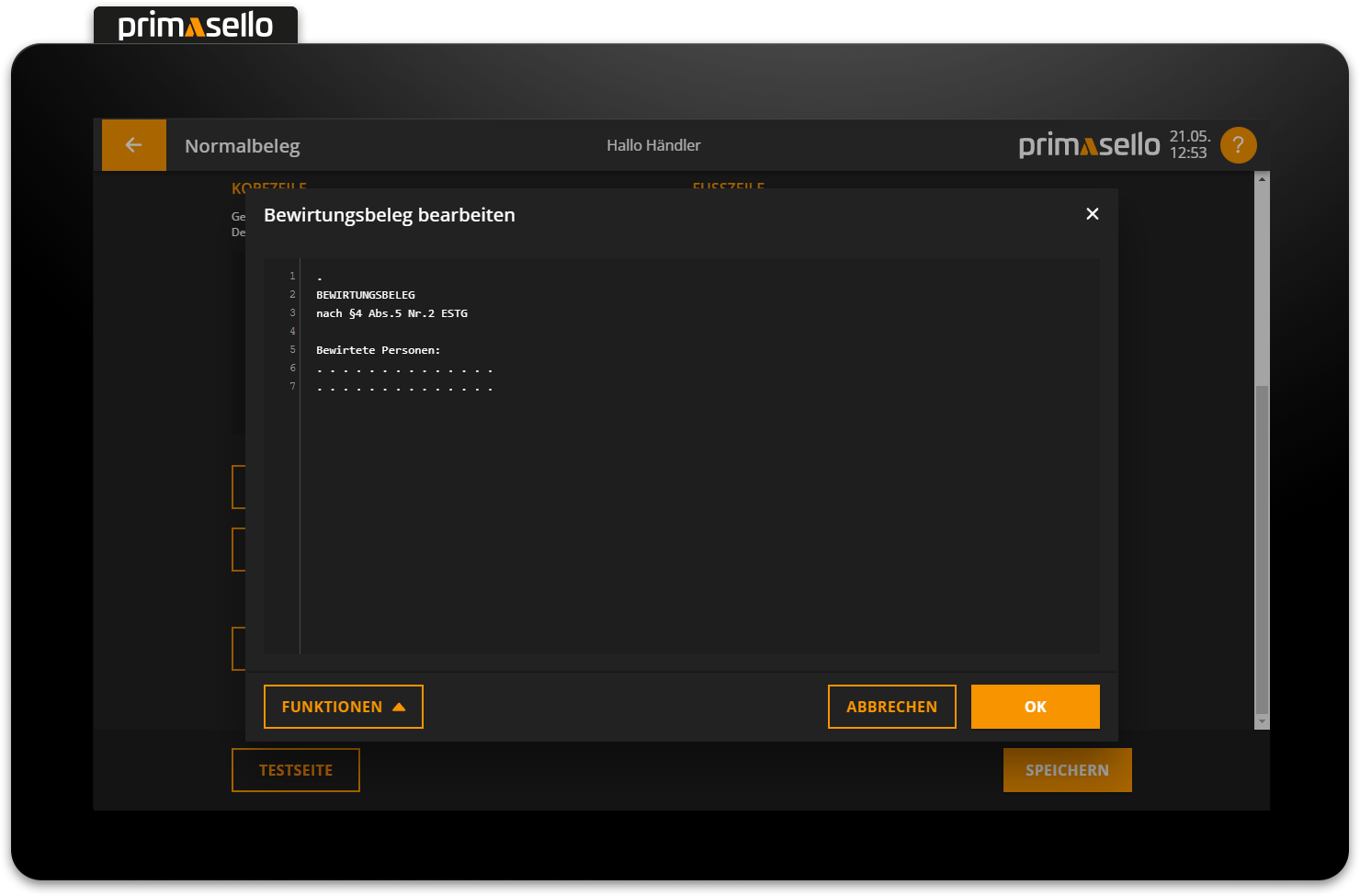Close the Bewirtungsbeleg bearbeiten dialog with X
This screenshot has height=896, width=1360.
[x=1092, y=214]
